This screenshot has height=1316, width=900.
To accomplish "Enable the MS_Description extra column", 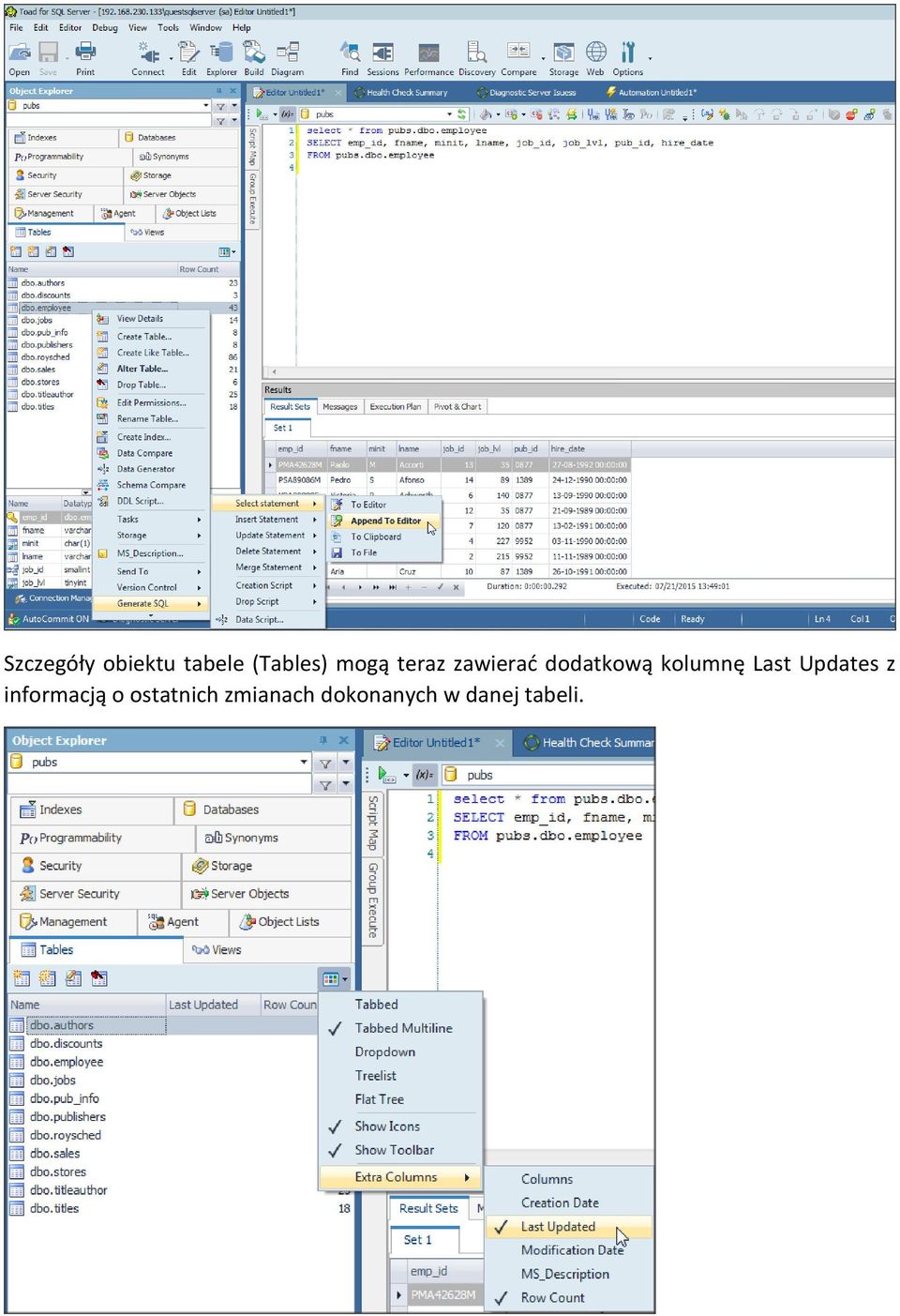I will pos(570,1274).
